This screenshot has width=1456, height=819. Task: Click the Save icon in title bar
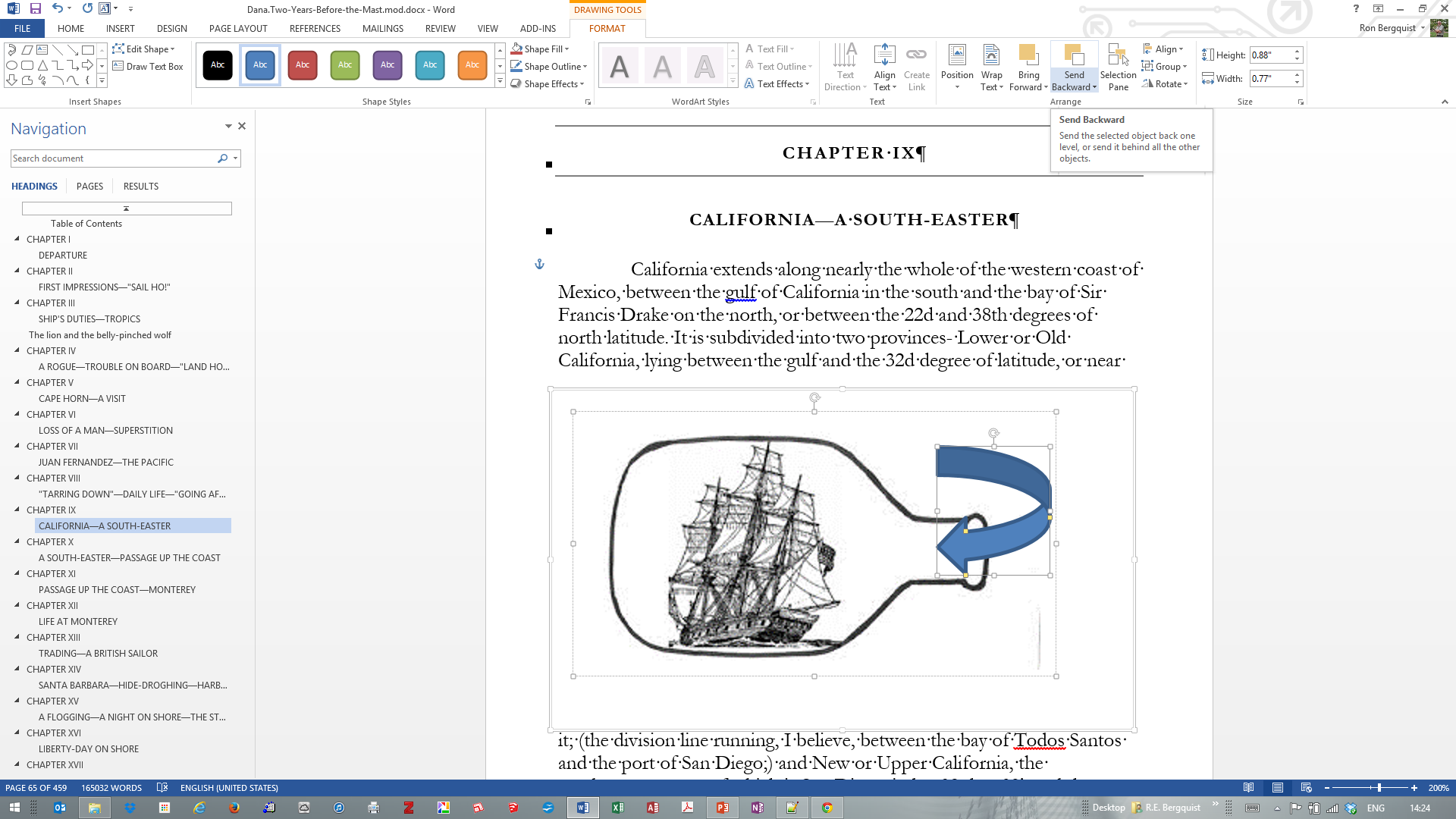point(35,9)
